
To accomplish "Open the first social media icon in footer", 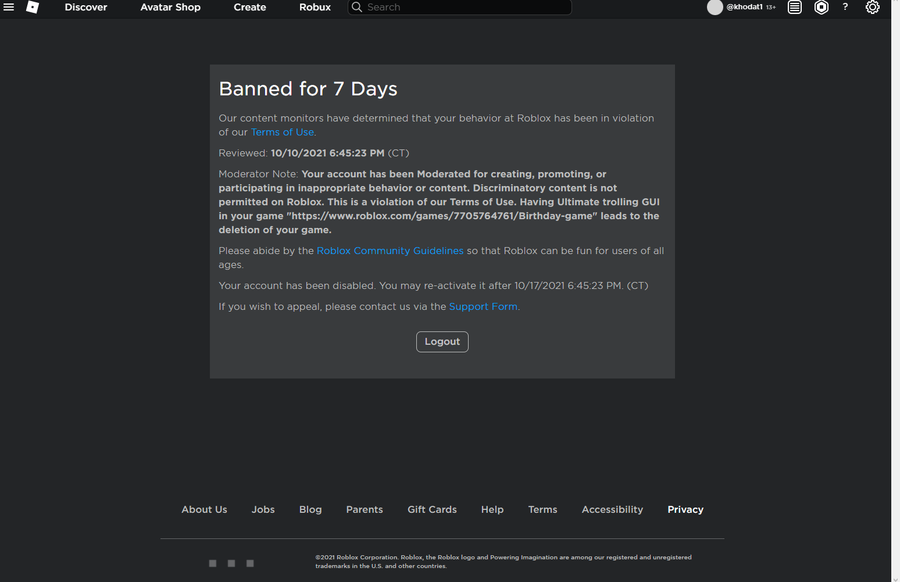I will click(212, 563).
